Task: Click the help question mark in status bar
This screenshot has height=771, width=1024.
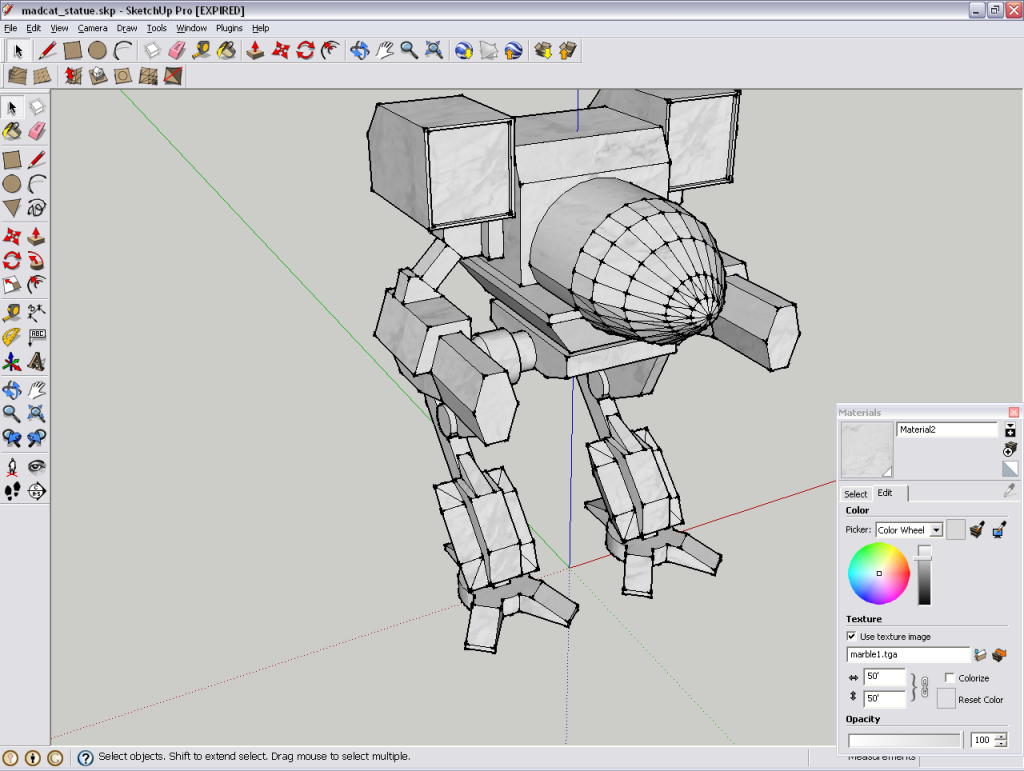Action: [85, 757]
